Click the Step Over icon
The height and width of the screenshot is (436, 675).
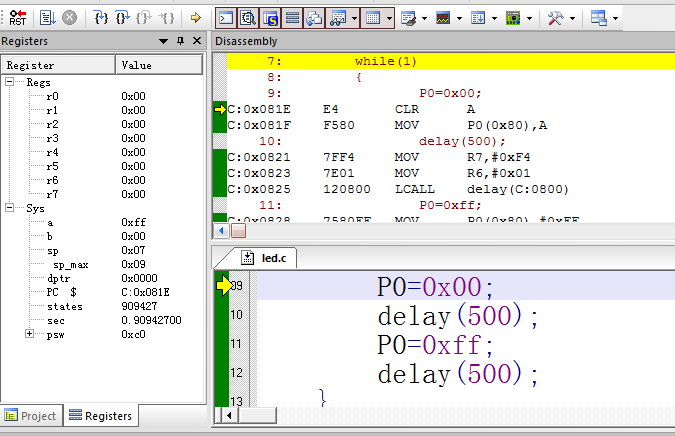point(122,17)
